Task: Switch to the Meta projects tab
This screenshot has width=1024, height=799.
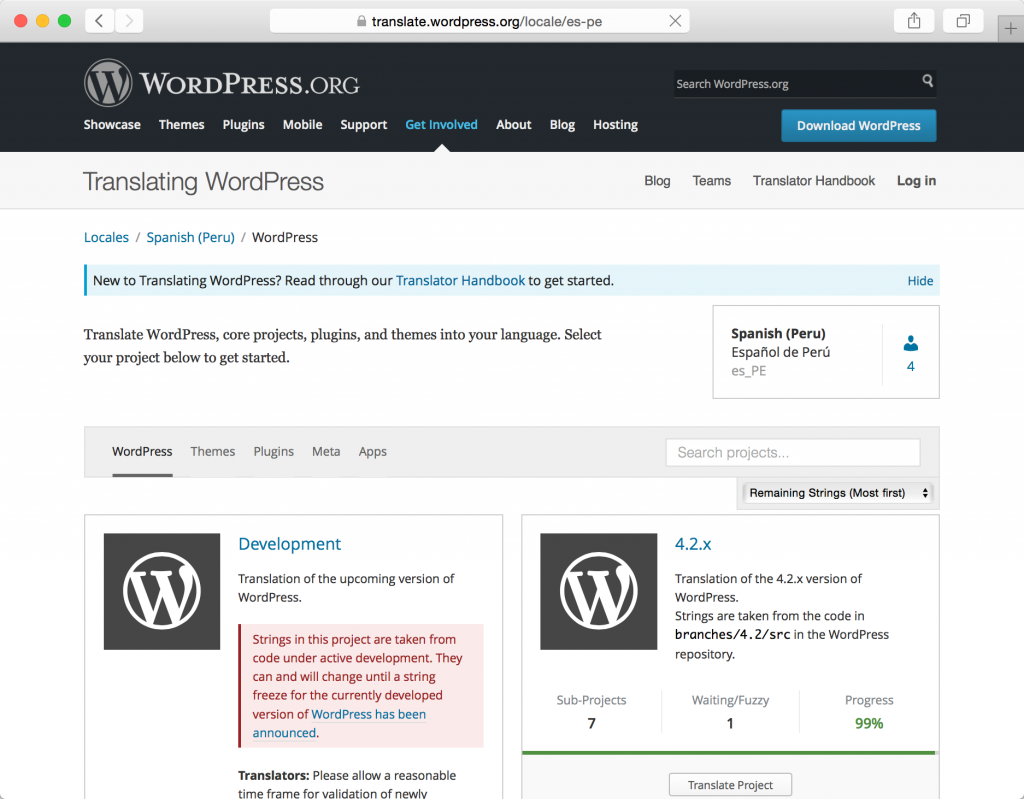Action: [x=326, y=451]
